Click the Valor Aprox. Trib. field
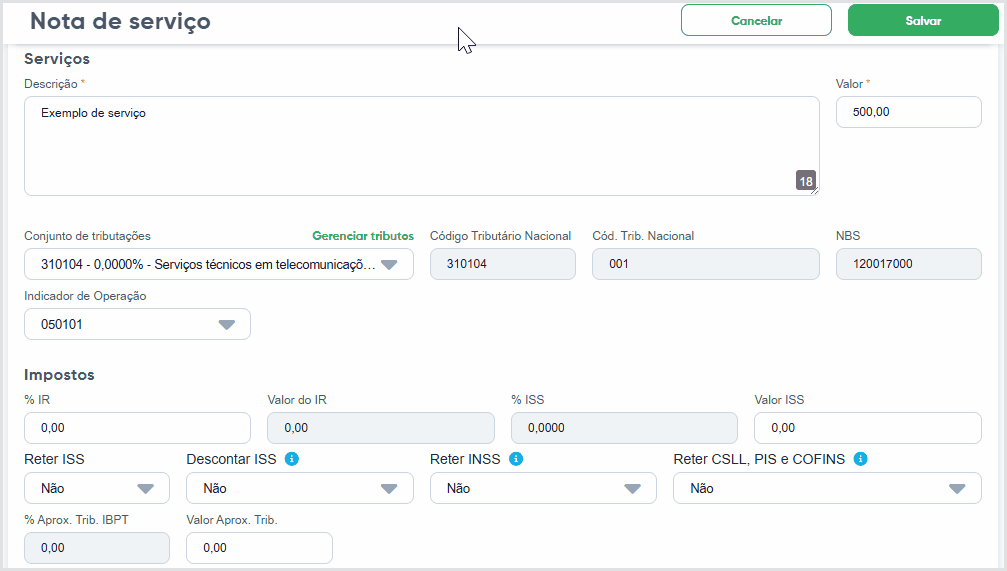The height and width of the screenshot is (571, 1007). (x=259, y=548)
